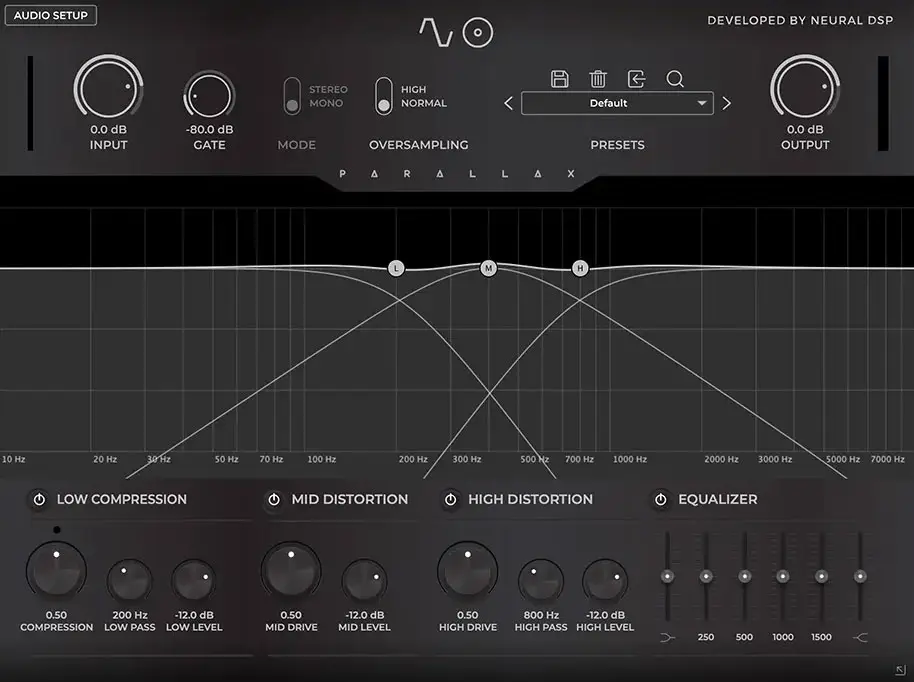Click the input level meter bar
Screen dimensions: 914x682
point(30,103)
